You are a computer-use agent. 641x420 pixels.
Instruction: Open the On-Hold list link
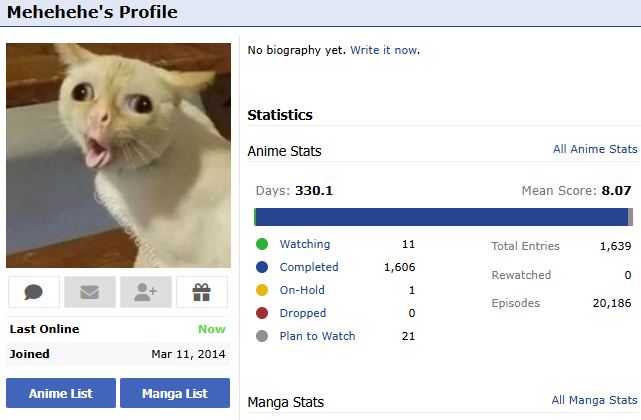tap(302, 290)
